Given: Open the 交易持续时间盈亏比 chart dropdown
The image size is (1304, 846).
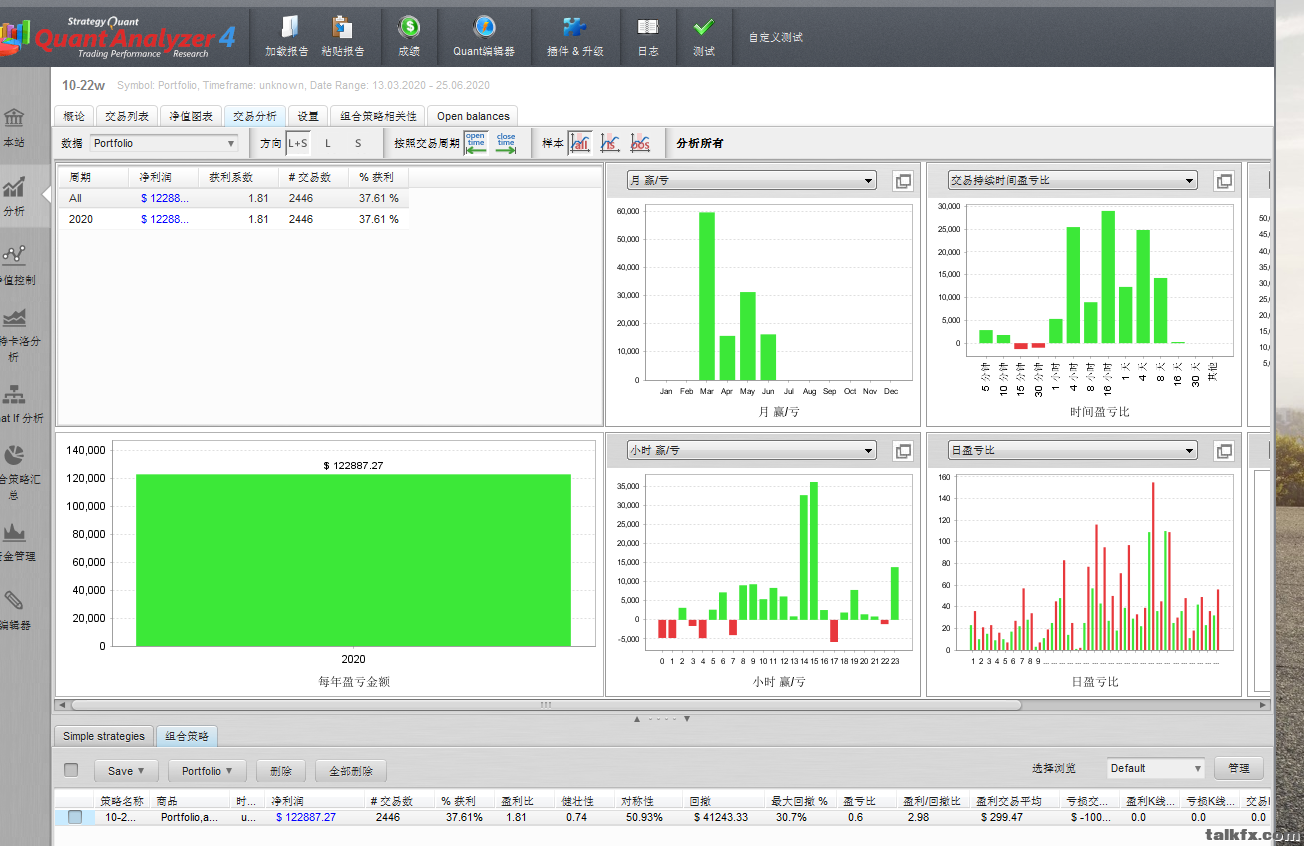Looking at the screenshot, I should [x=1072, y=181].
